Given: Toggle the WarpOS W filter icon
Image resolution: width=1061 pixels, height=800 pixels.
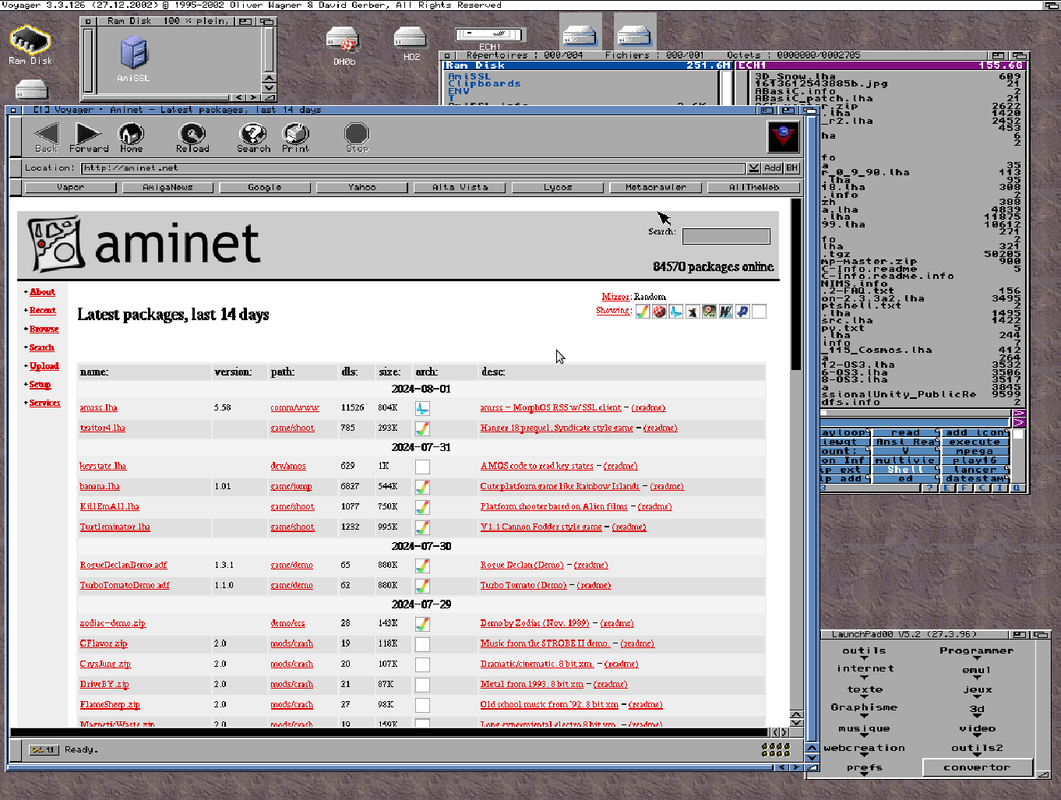Looking at the screenshot, I should (725, 311).
